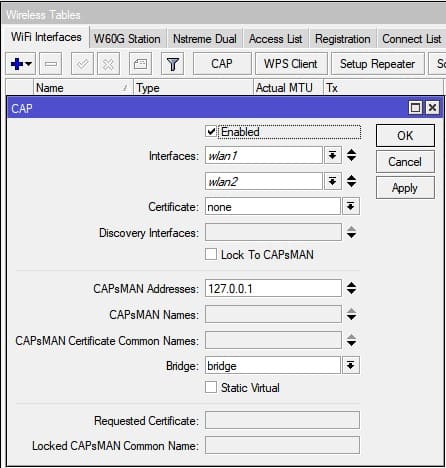Click the CAPsMAN Certificate Common Names field
This screenshot has height=468, width=446.
(273, 340)
